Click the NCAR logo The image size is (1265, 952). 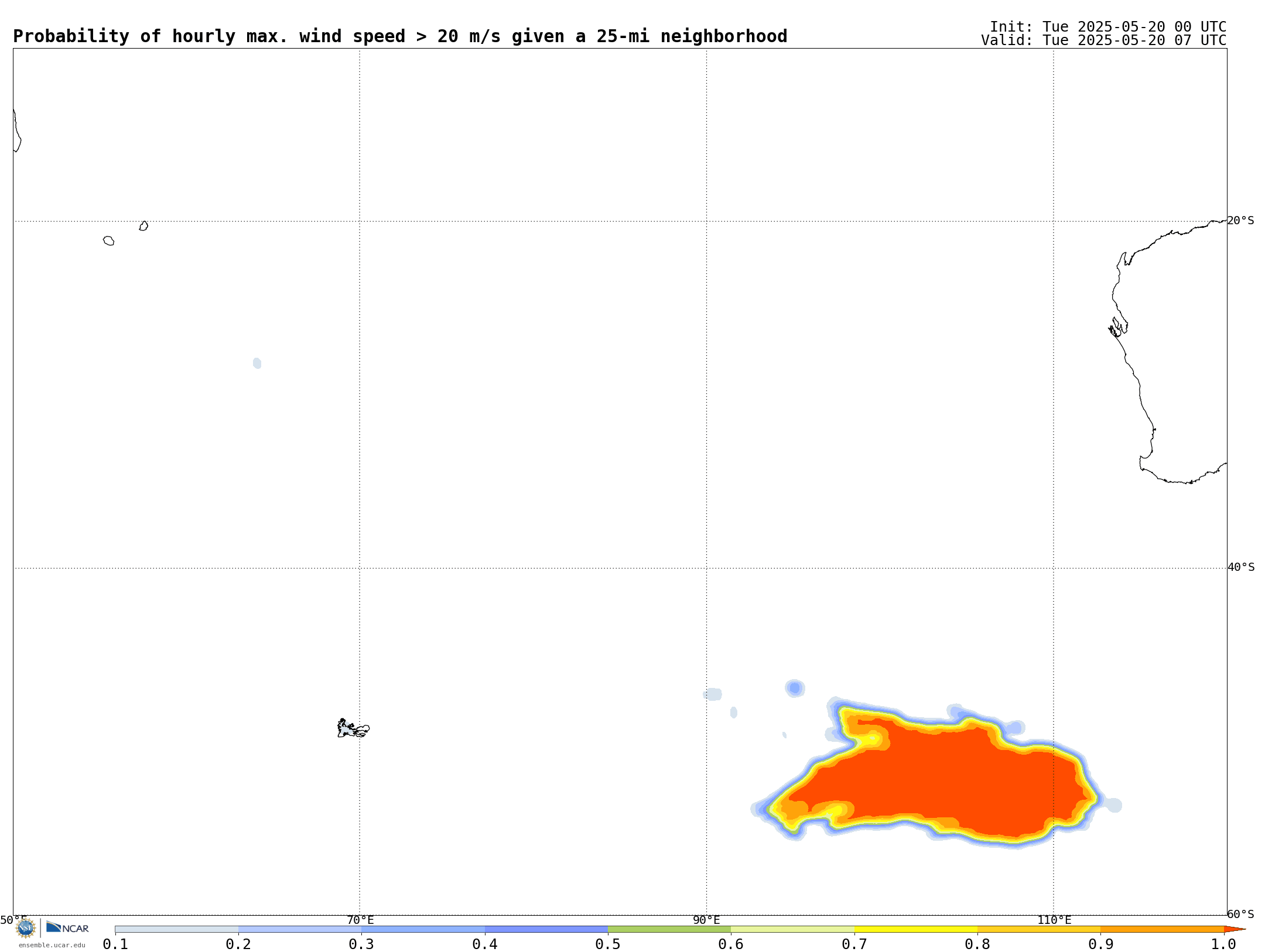(x=67, y=927)
